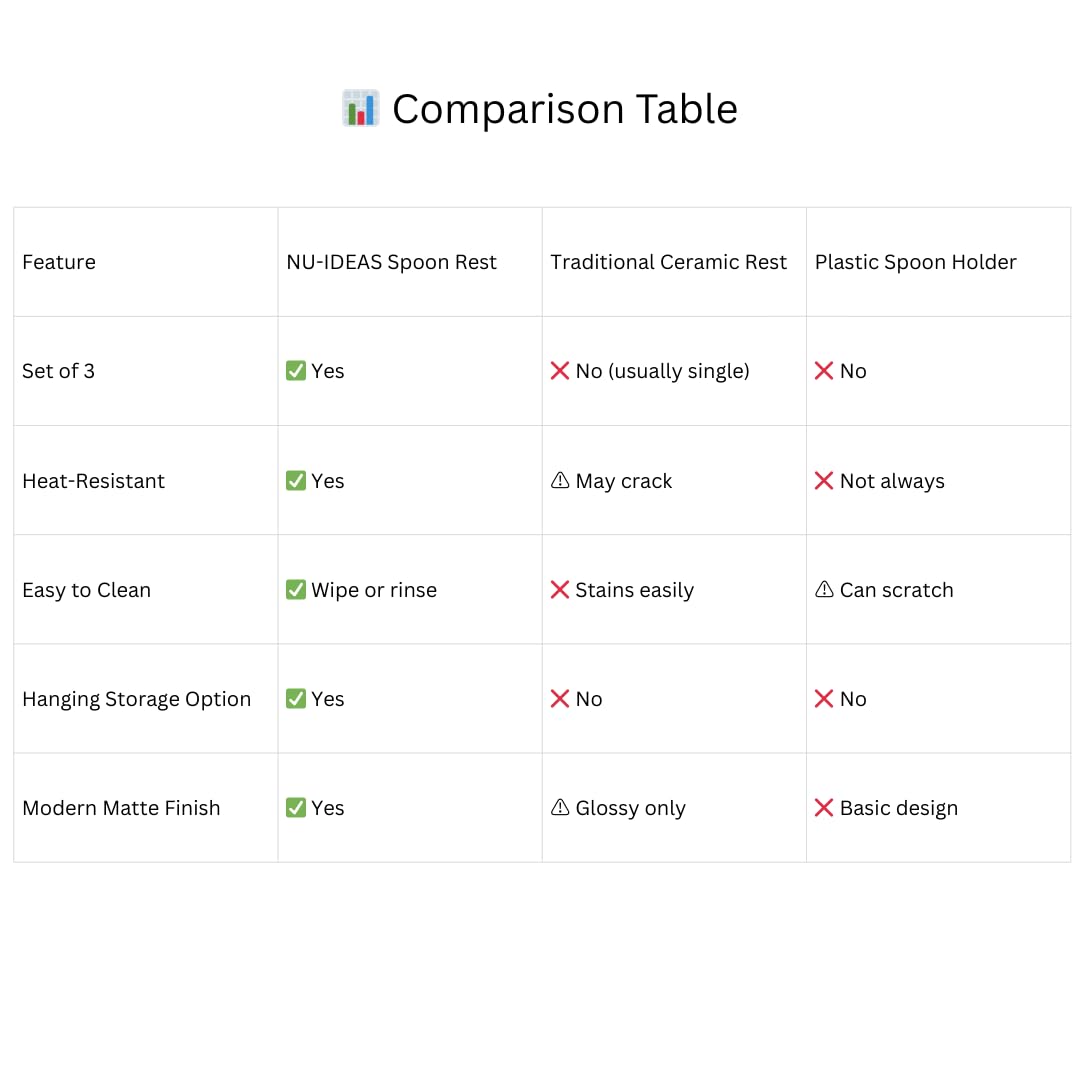This screenshot has height=1080, width=1080.
Task: Click the green checkmark in the Heat-Resistant row
Action: coord(296,481)
